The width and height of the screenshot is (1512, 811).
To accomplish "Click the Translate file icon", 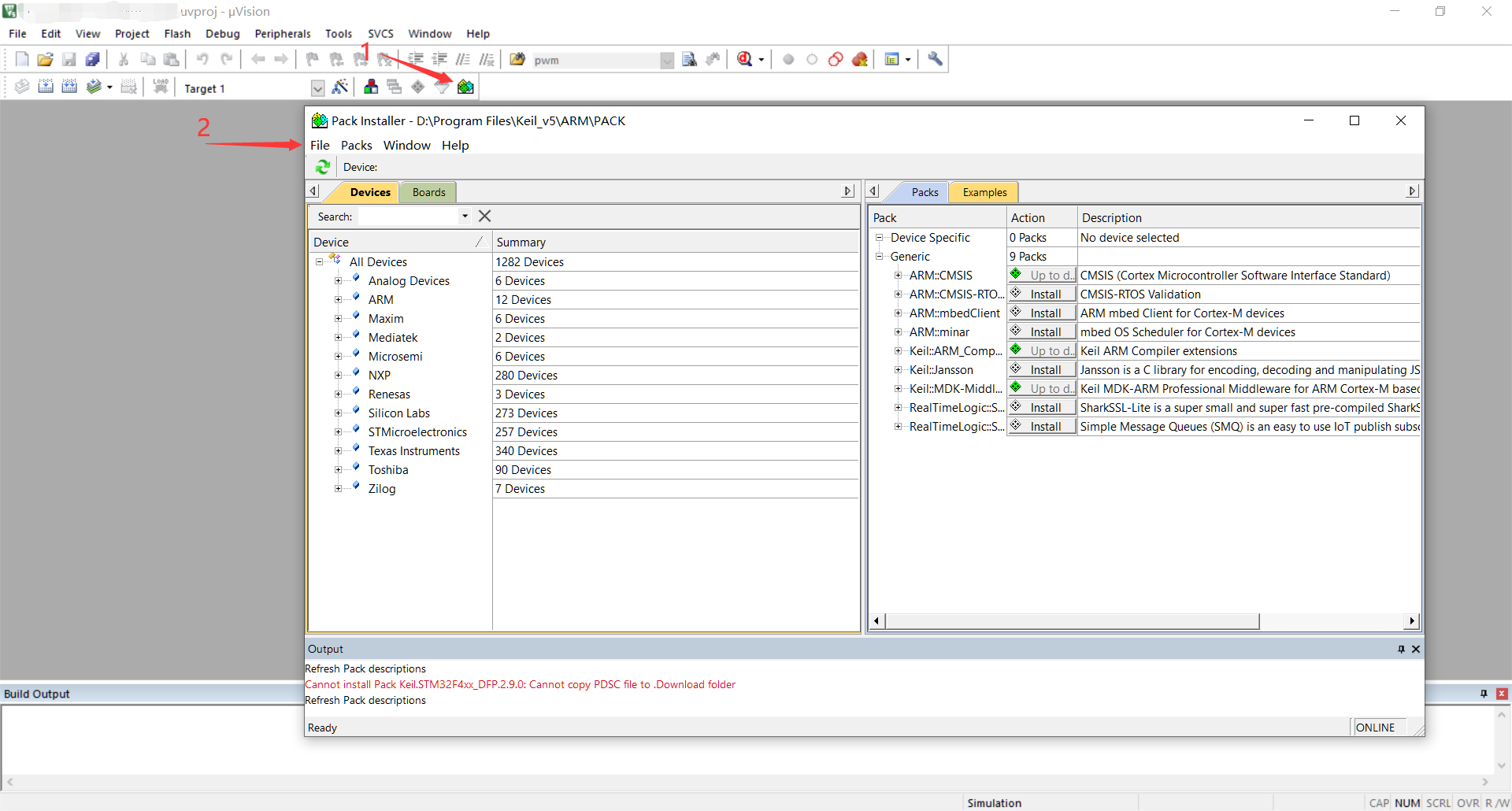I will [x=22, y=87].
